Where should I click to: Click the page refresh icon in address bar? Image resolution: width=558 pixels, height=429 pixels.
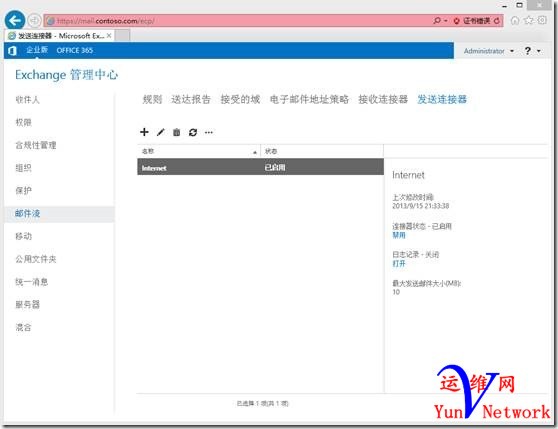pyautogui.click(x=497, y=21)
